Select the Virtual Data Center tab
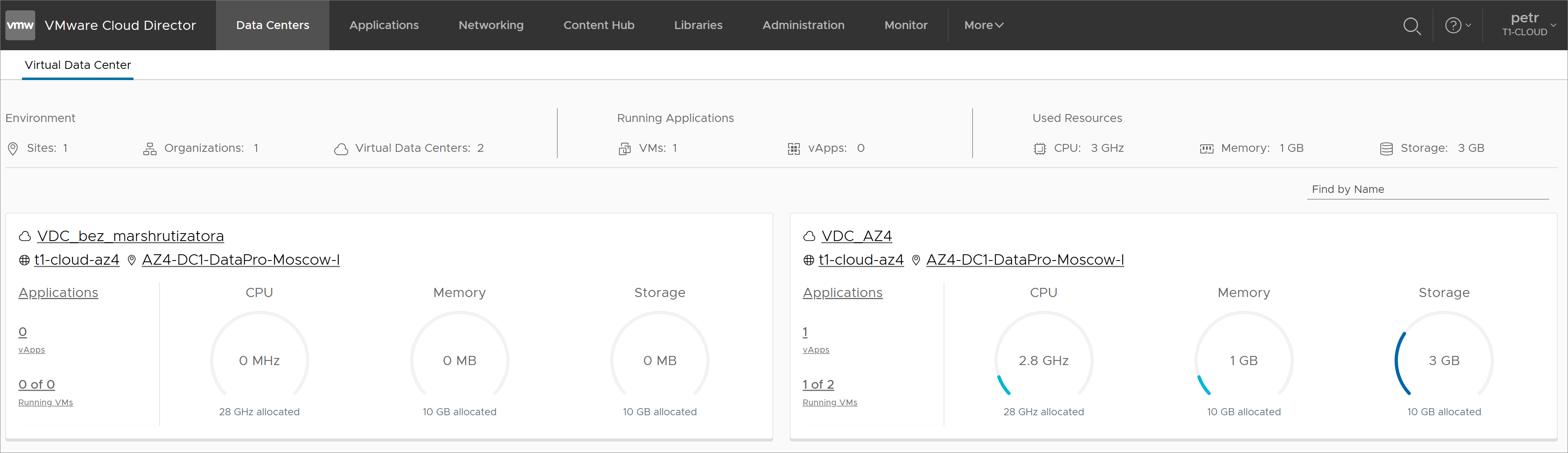Screen dimensions: 1568x453 pyautogui.click(x=78, y=65)
